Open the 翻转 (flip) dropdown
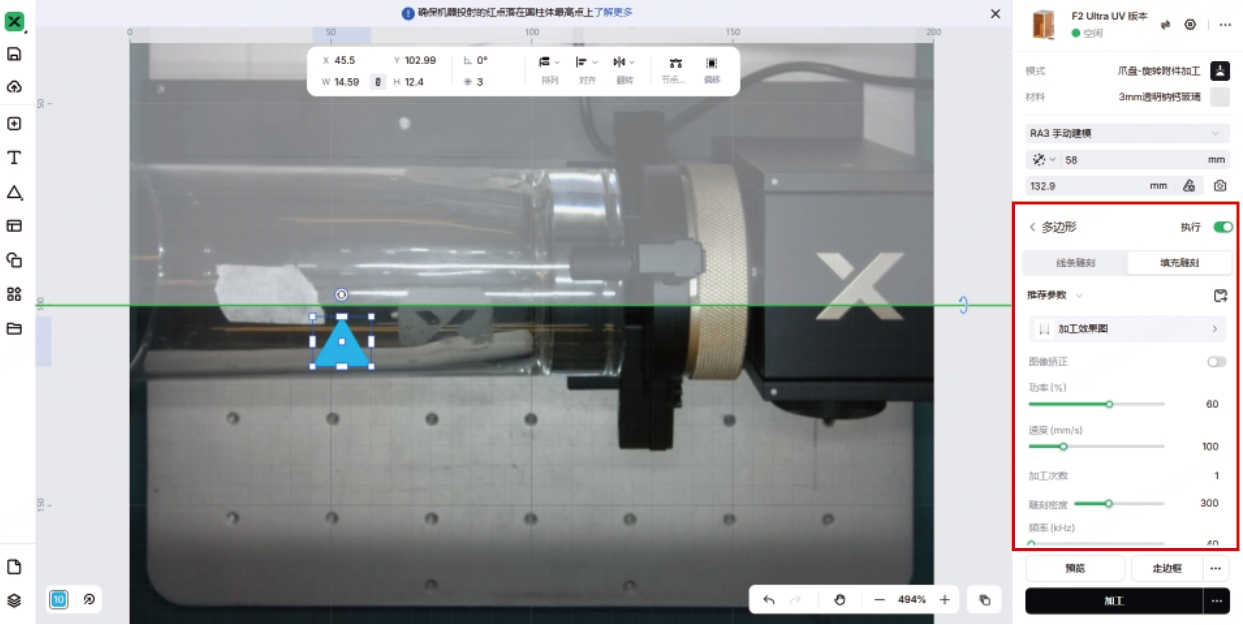1243x625 pixels. [x=624, y=63]
